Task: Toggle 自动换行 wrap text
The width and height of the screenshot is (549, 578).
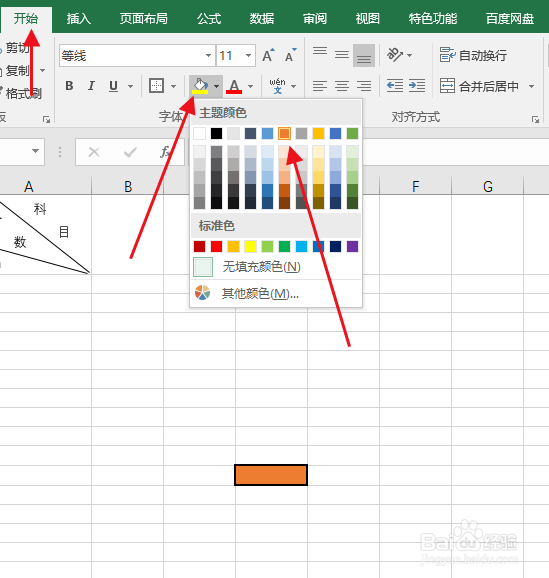Action: 473,55
